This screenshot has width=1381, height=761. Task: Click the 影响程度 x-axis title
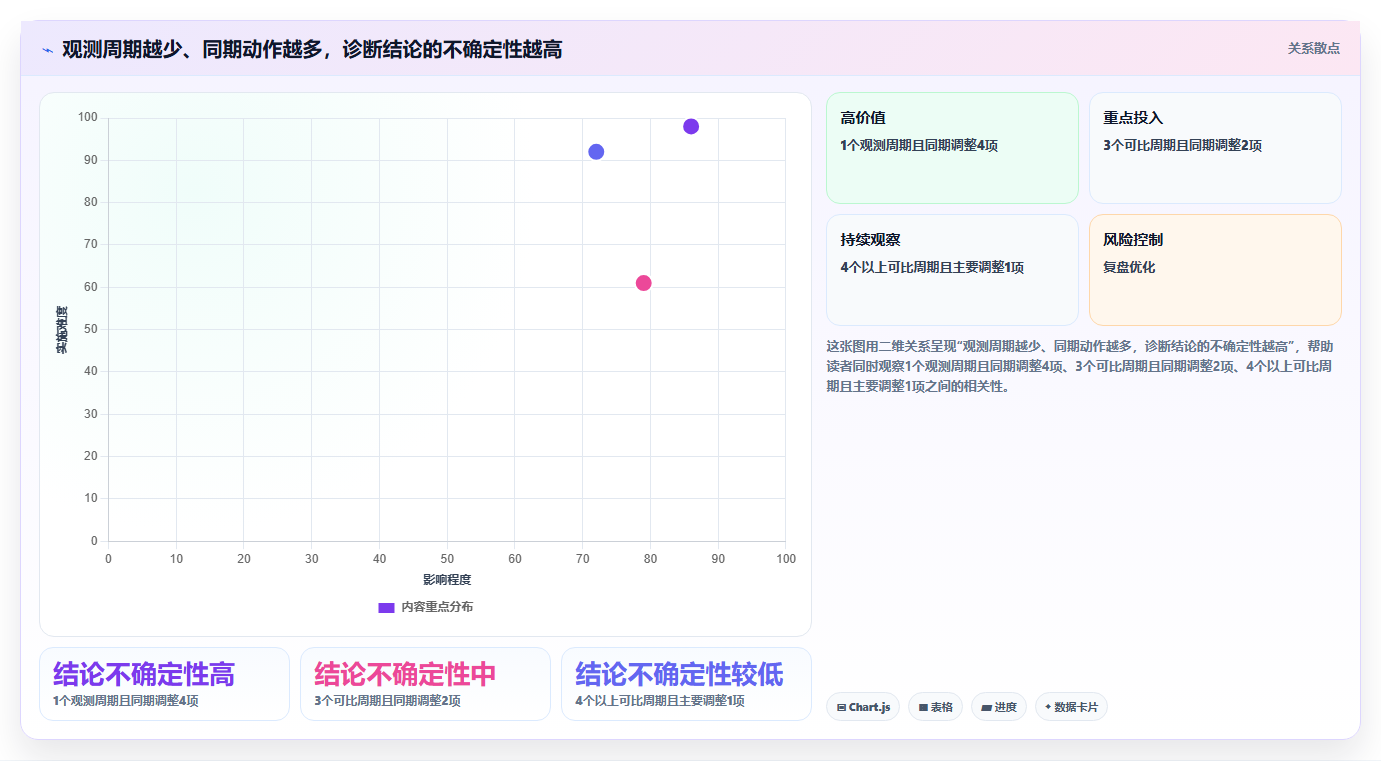(x=447, y=580)
